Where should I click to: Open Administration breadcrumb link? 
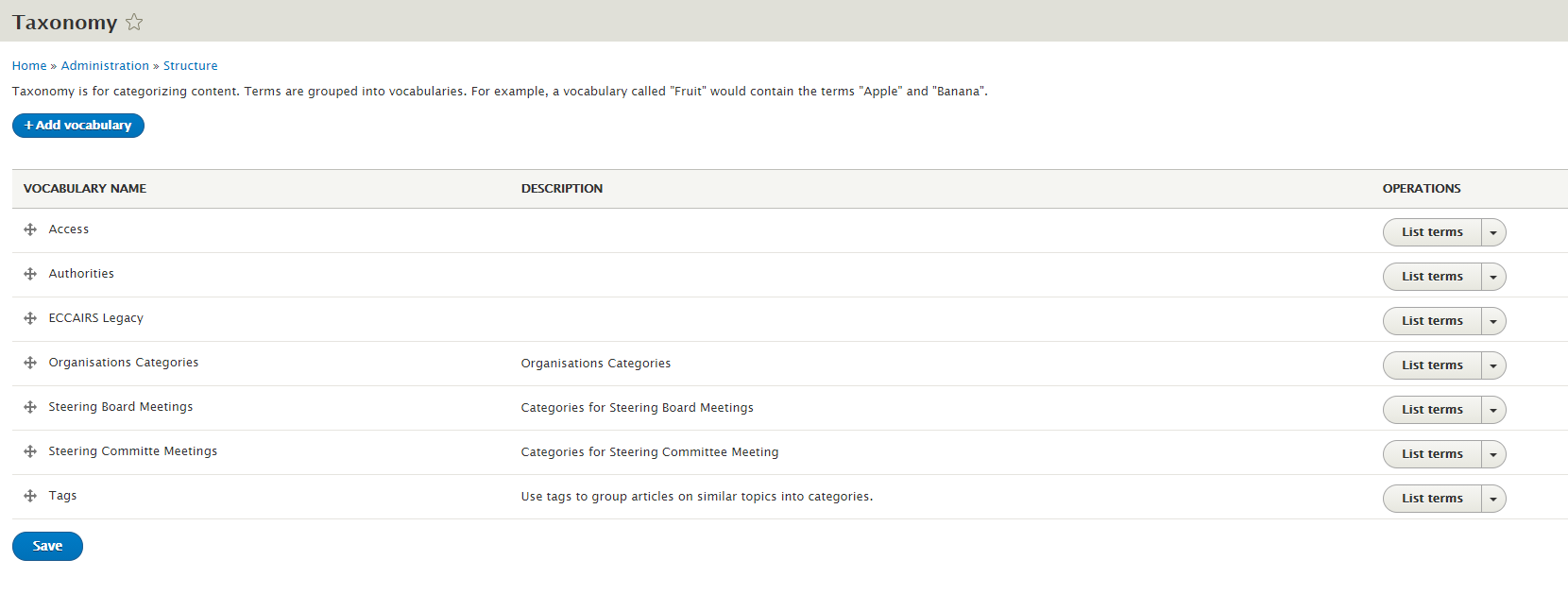tap(105, 66)
